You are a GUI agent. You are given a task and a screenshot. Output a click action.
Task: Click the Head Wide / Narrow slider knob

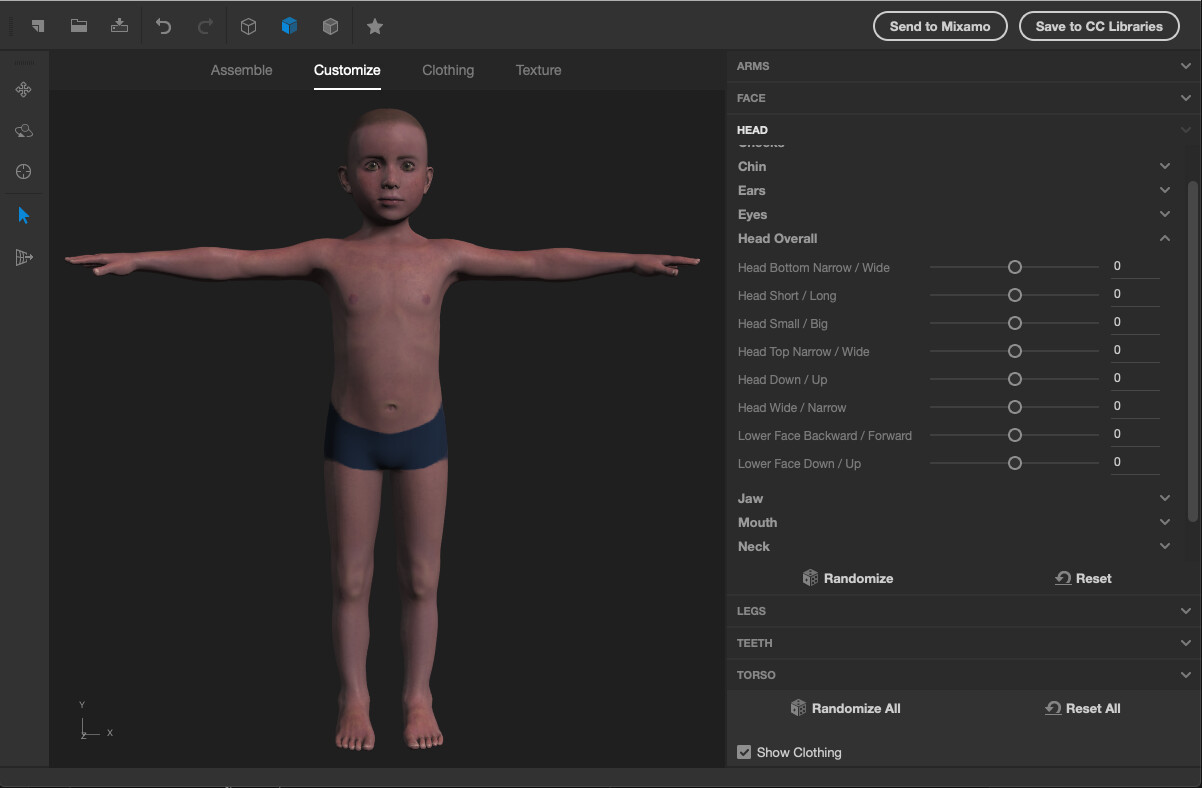click(x=1015, y=407)
